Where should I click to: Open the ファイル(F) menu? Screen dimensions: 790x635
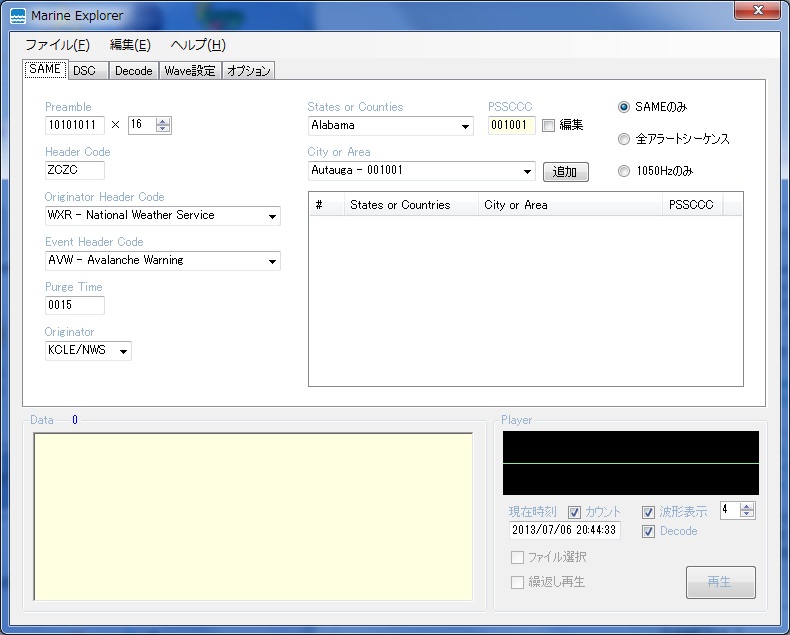pyautogui.click(x=57, y=45)
